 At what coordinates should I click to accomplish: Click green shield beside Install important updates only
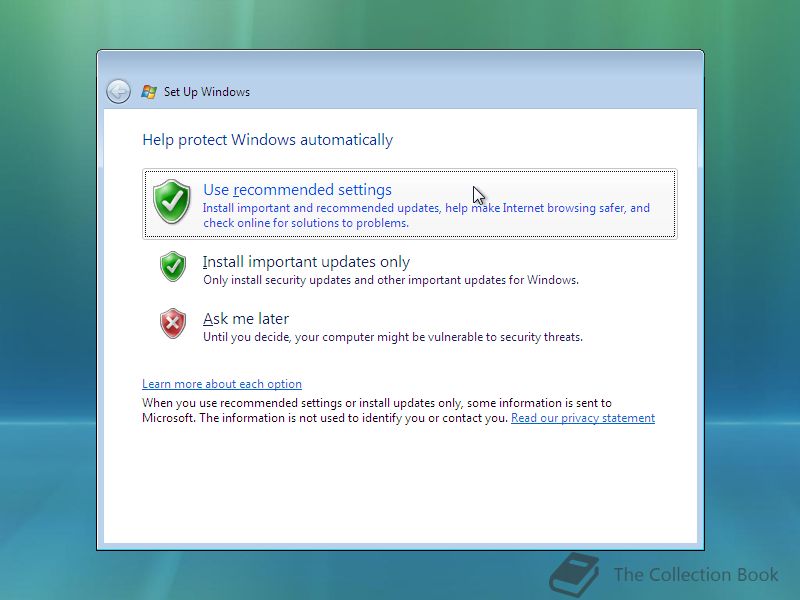pos(173,266)
